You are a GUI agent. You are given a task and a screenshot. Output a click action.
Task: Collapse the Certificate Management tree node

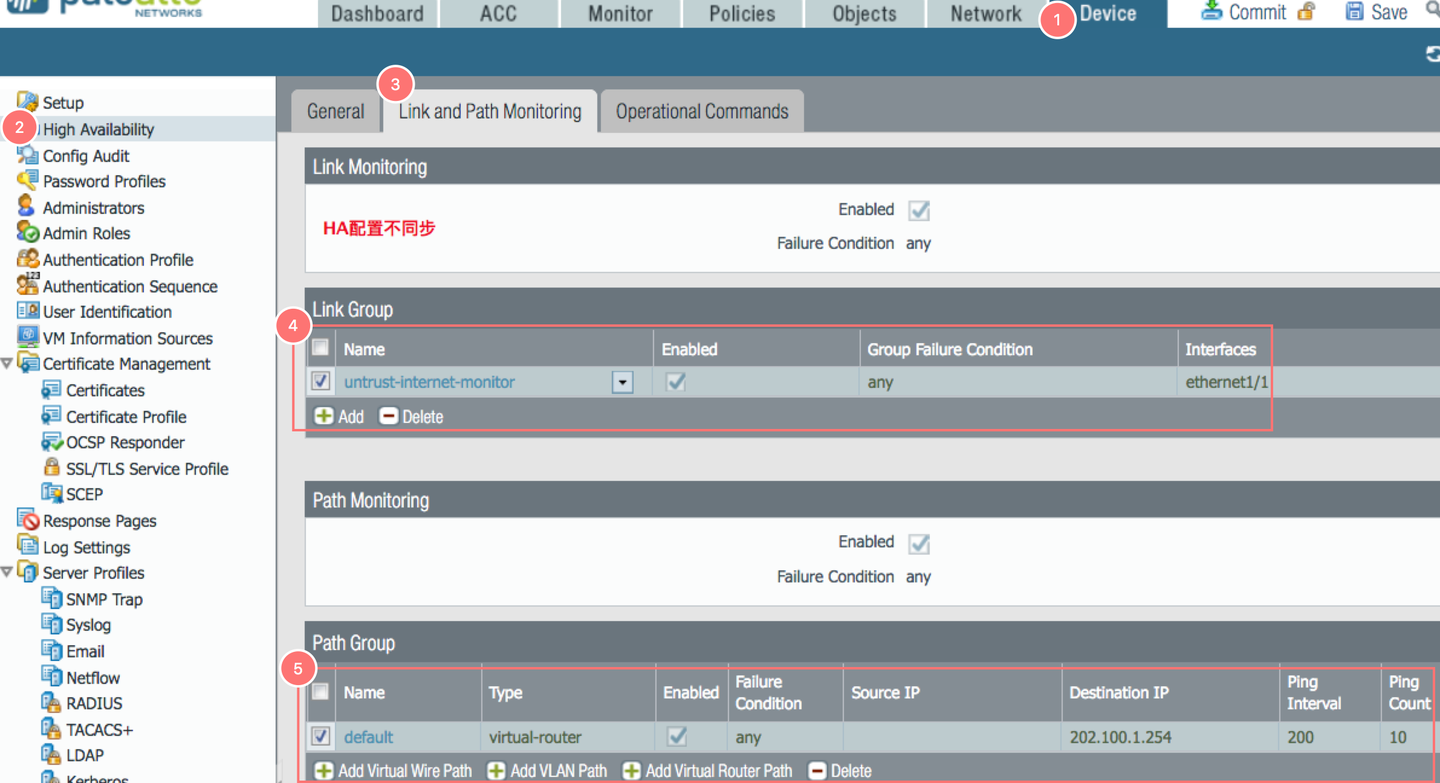coord(7,364)
